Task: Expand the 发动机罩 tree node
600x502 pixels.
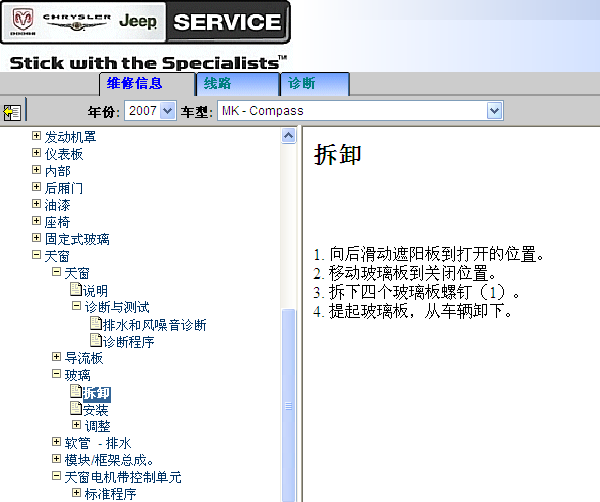Action: tap(36, 135)
